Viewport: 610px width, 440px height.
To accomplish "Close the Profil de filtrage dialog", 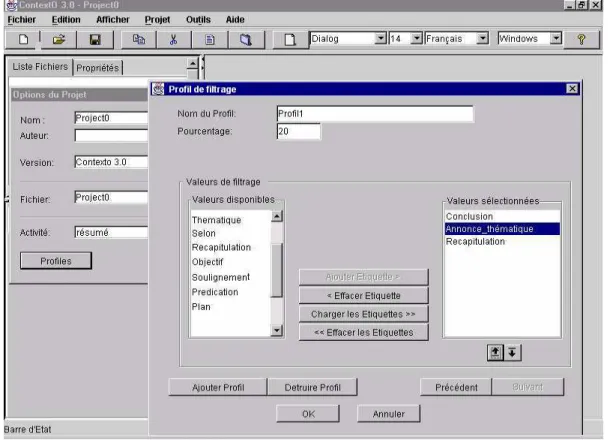I will [572, 89].
